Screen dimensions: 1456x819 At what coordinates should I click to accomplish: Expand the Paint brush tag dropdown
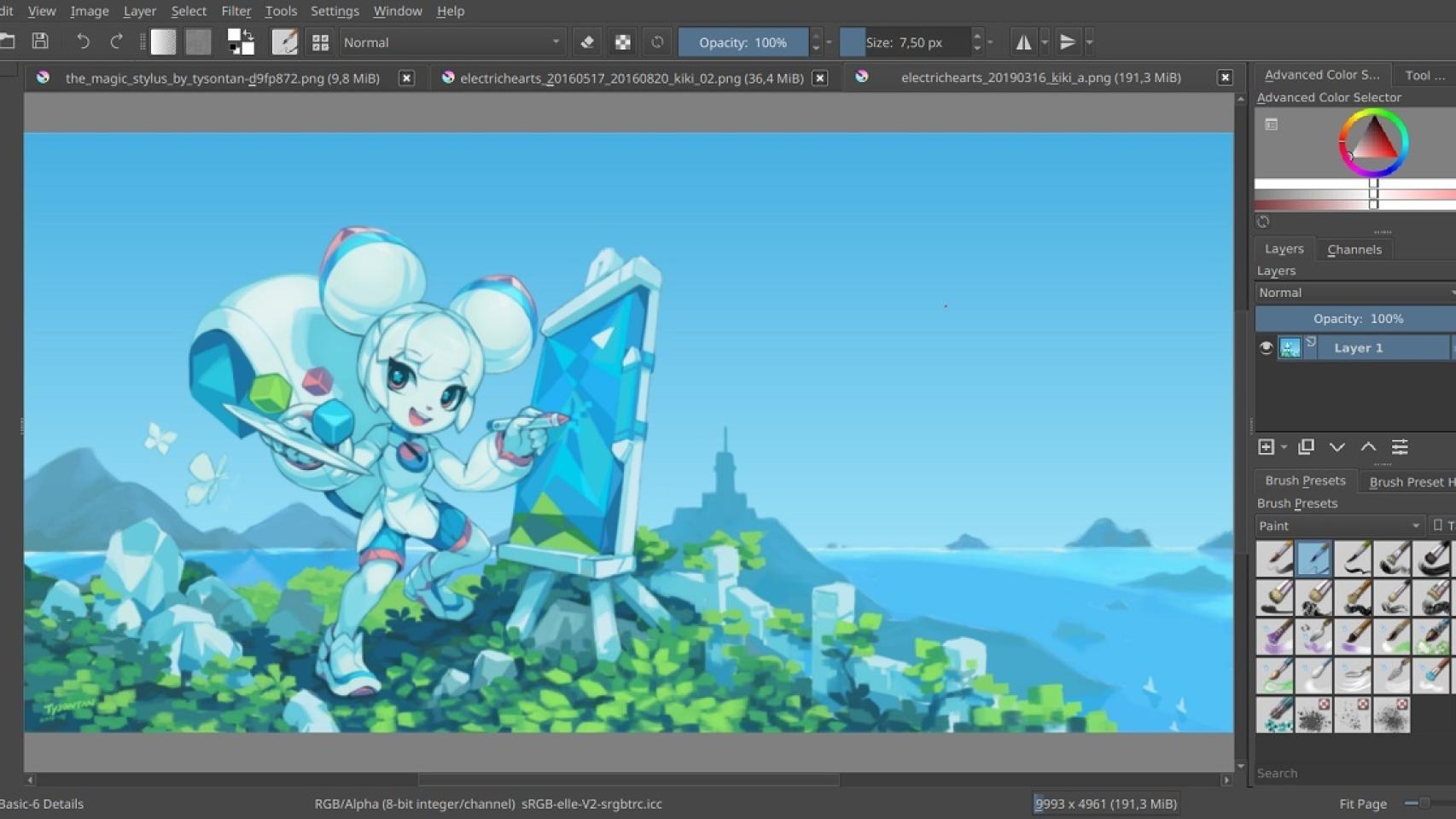pyautogui.click(x=1338, y=526)
